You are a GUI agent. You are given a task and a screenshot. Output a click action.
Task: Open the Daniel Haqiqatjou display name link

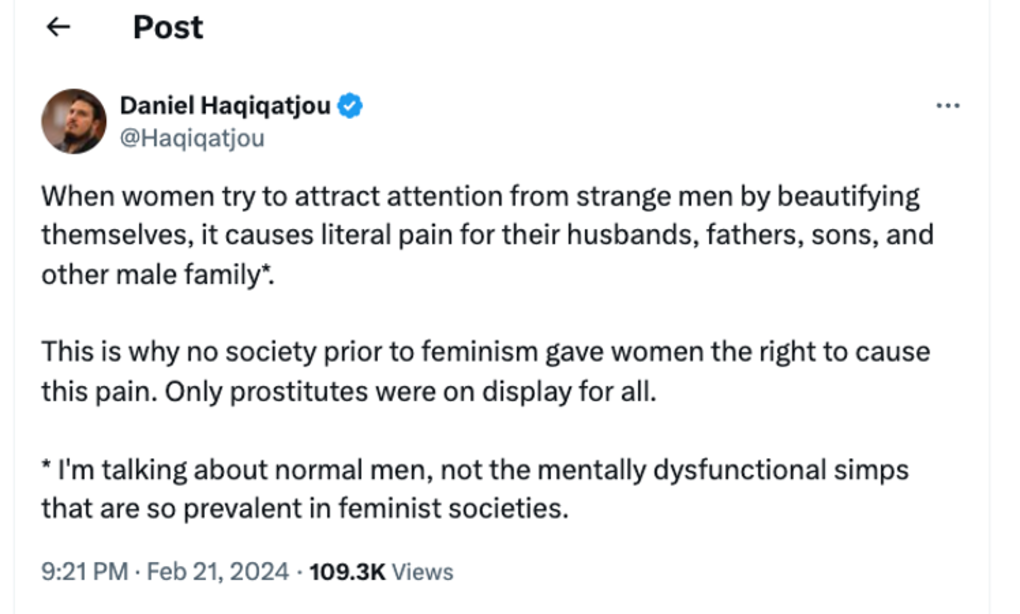click(225, 105)
